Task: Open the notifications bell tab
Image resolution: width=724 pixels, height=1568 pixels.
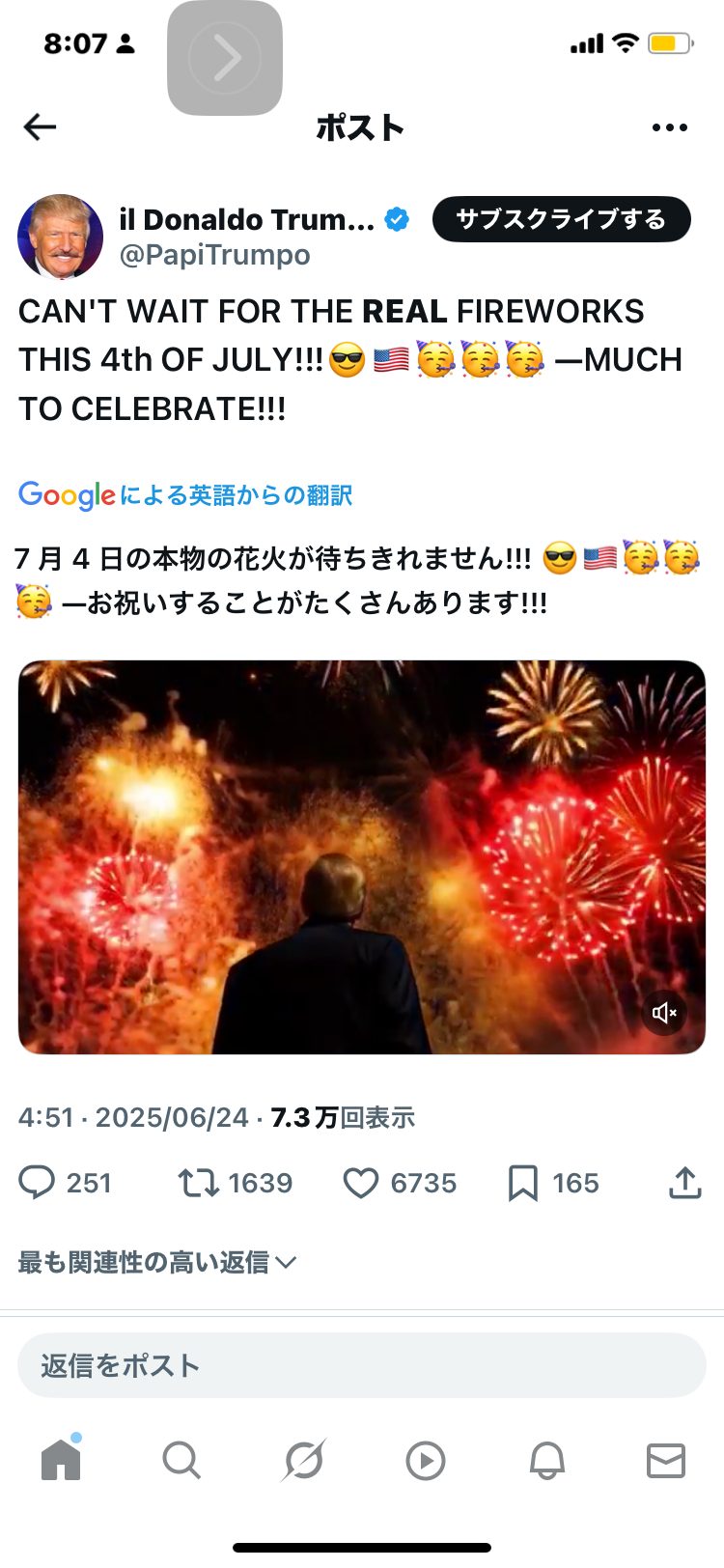Action: coord(546,1461)
